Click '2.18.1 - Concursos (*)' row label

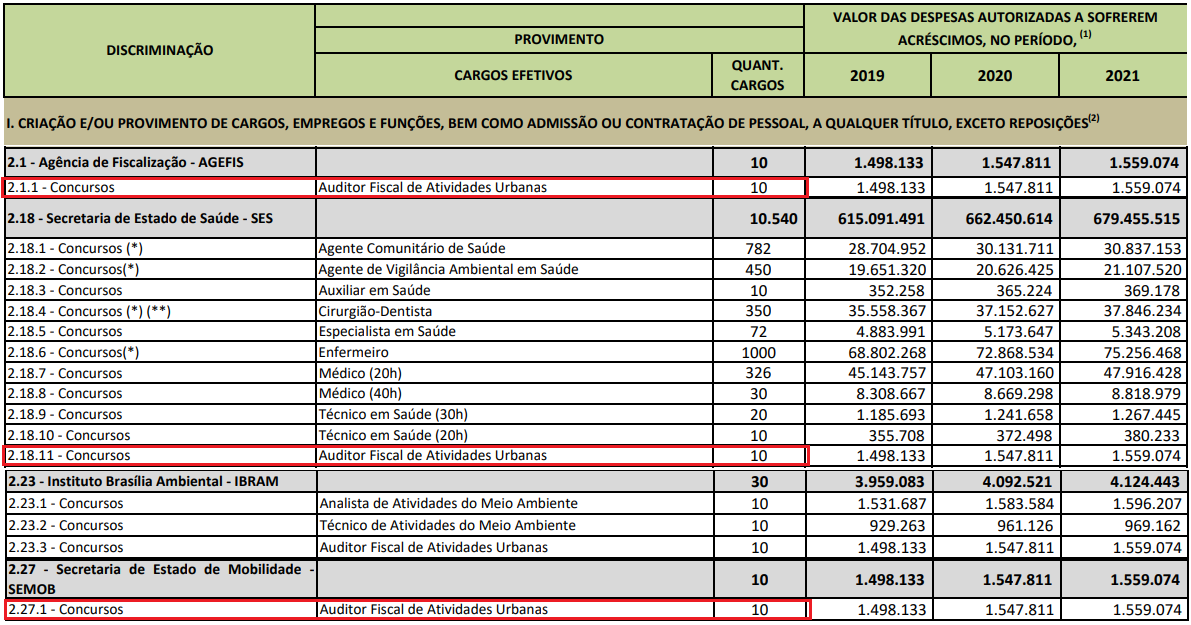click(75, 248)
